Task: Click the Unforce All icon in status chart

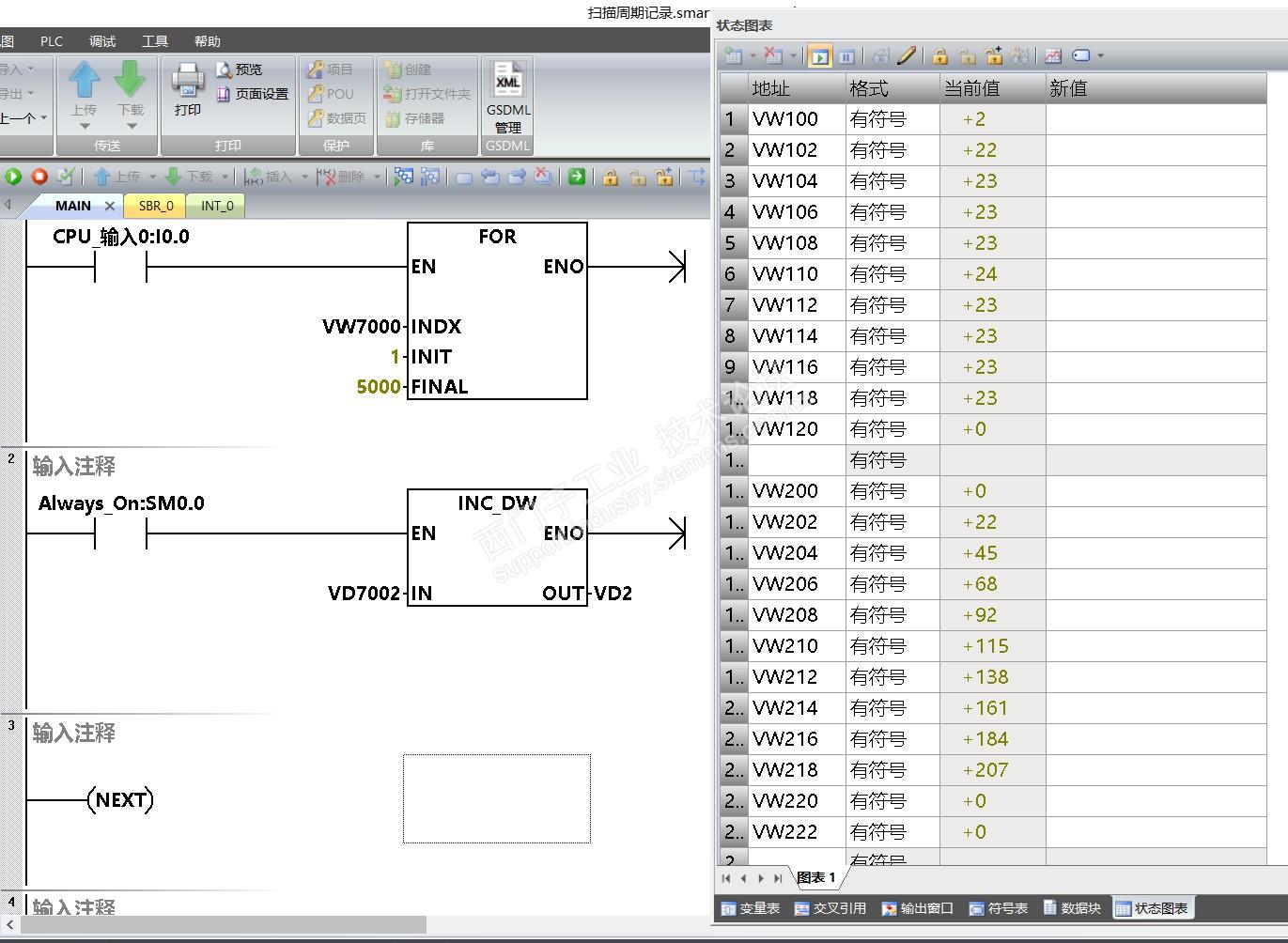Action: point(993,56)
